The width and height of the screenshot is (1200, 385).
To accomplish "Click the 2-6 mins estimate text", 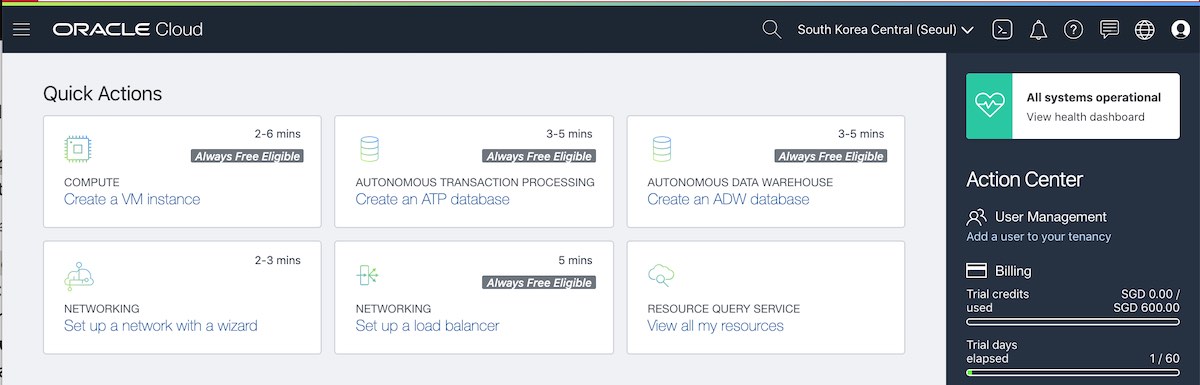I will click(277, 133).
